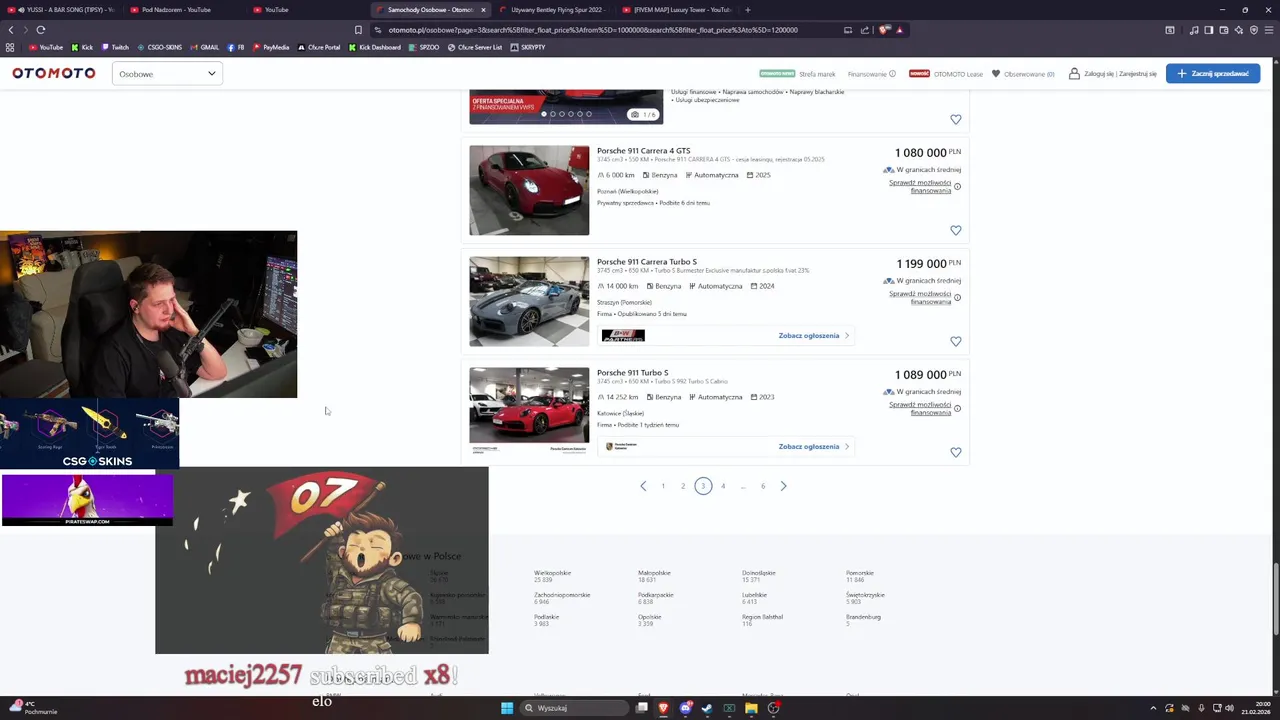The height and width of the screenshot is (720, 1280).
Task: Click the Wyszukaj taskbar search box
Action: pos(574,708)
